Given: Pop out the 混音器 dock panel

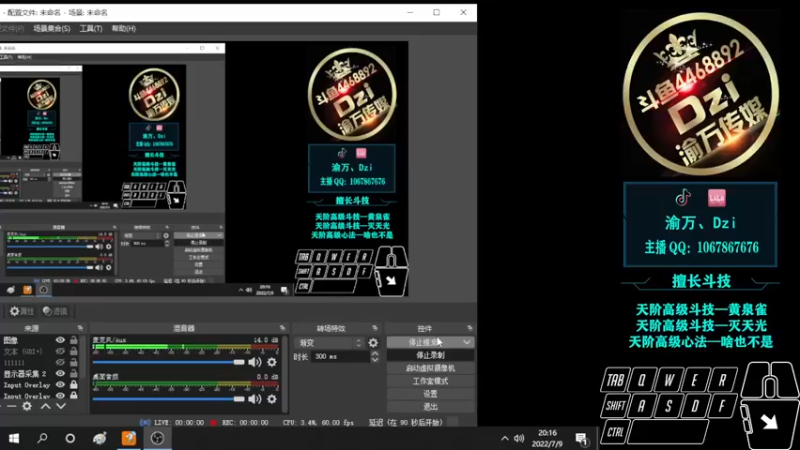Looking at the screenshot, I should (282, 328).
